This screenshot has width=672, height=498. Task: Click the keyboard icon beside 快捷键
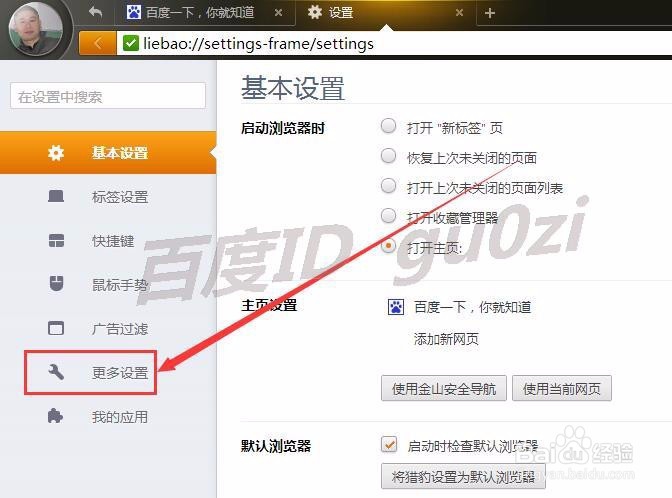[56, 241]
